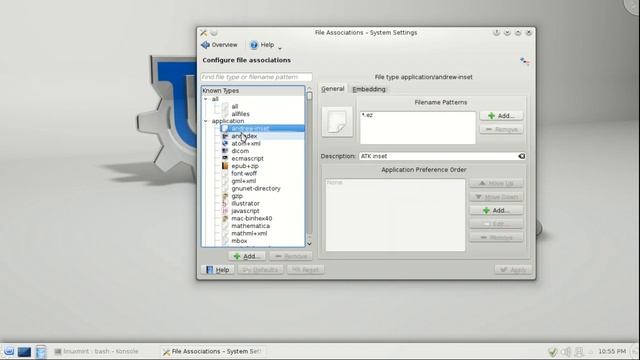The height and width of the screenshot is (360, 640).
Task: Click the file type icon chooser button
Action: pos(337,122)
